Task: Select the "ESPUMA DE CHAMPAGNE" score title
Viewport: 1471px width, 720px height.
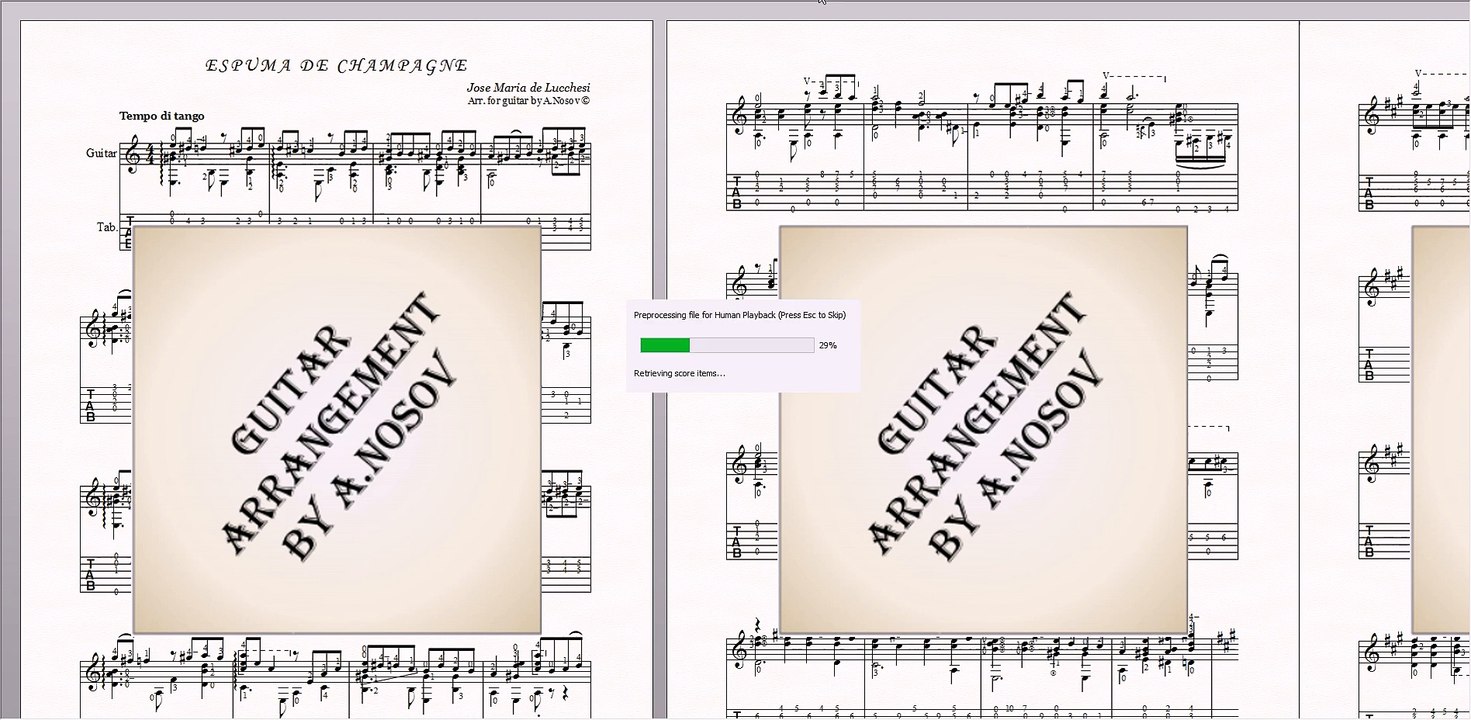Action: (x=336, y=66)
